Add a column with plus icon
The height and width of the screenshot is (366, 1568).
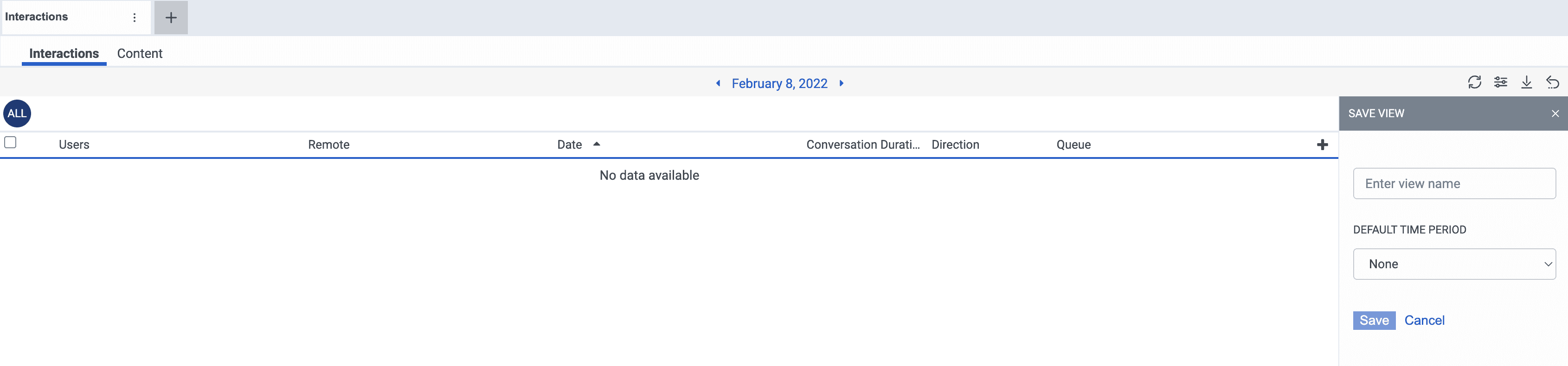point(1322,145)
